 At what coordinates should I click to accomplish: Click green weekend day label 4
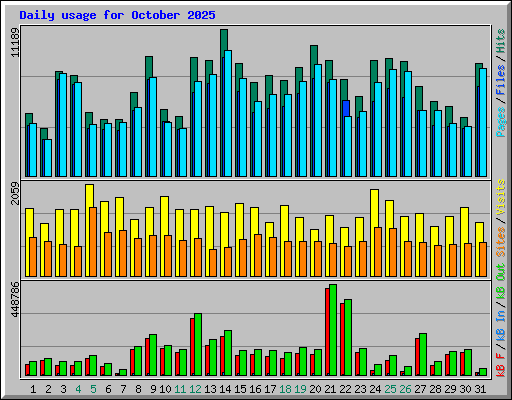pos(78,389)
